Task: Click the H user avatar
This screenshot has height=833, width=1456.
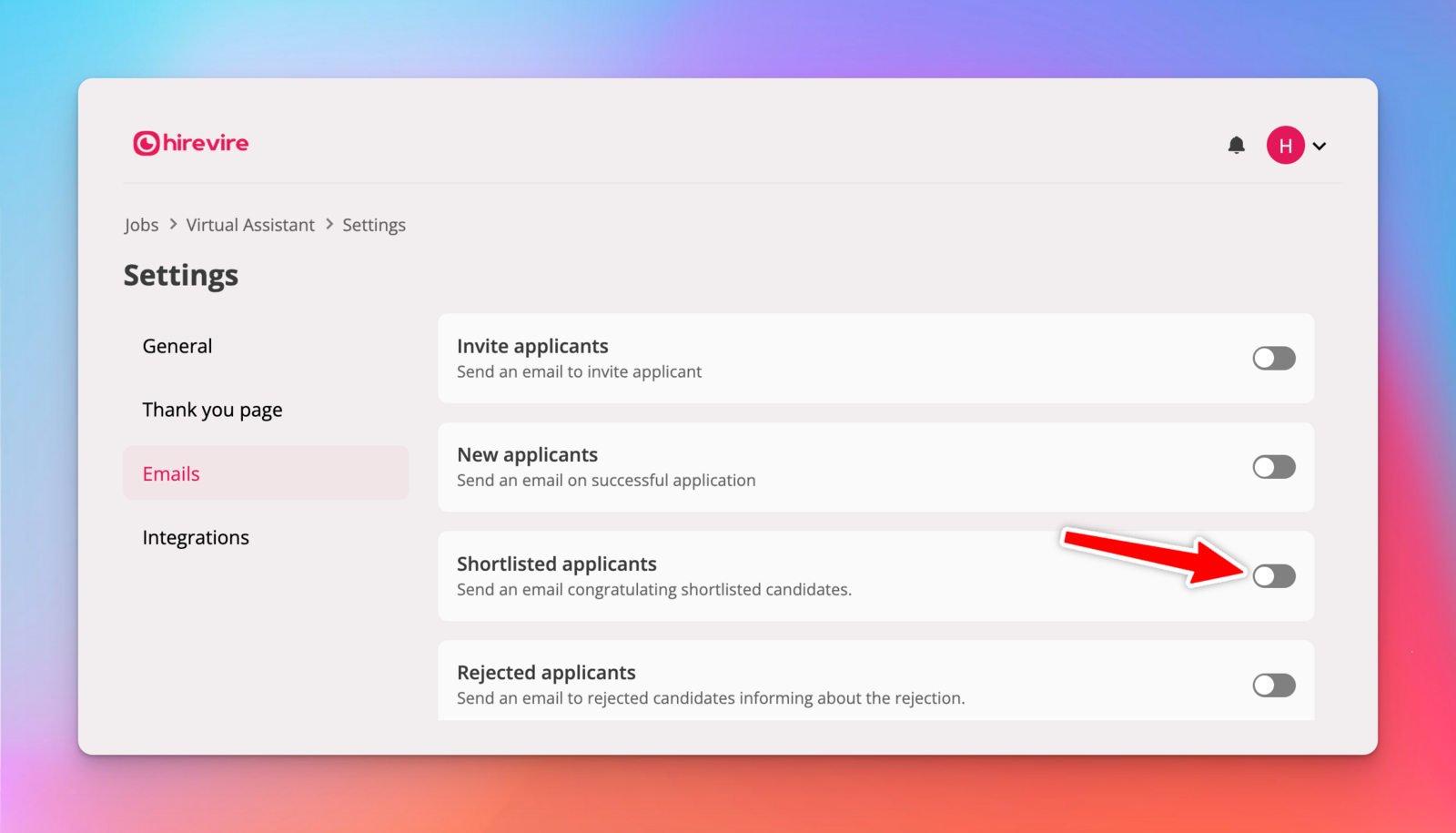Action: pyautogui.click(x=1285, y=146)
